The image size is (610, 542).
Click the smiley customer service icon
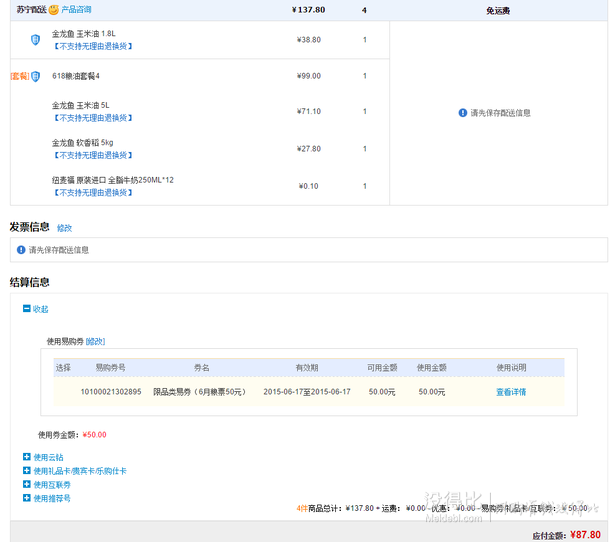[54, 10]
